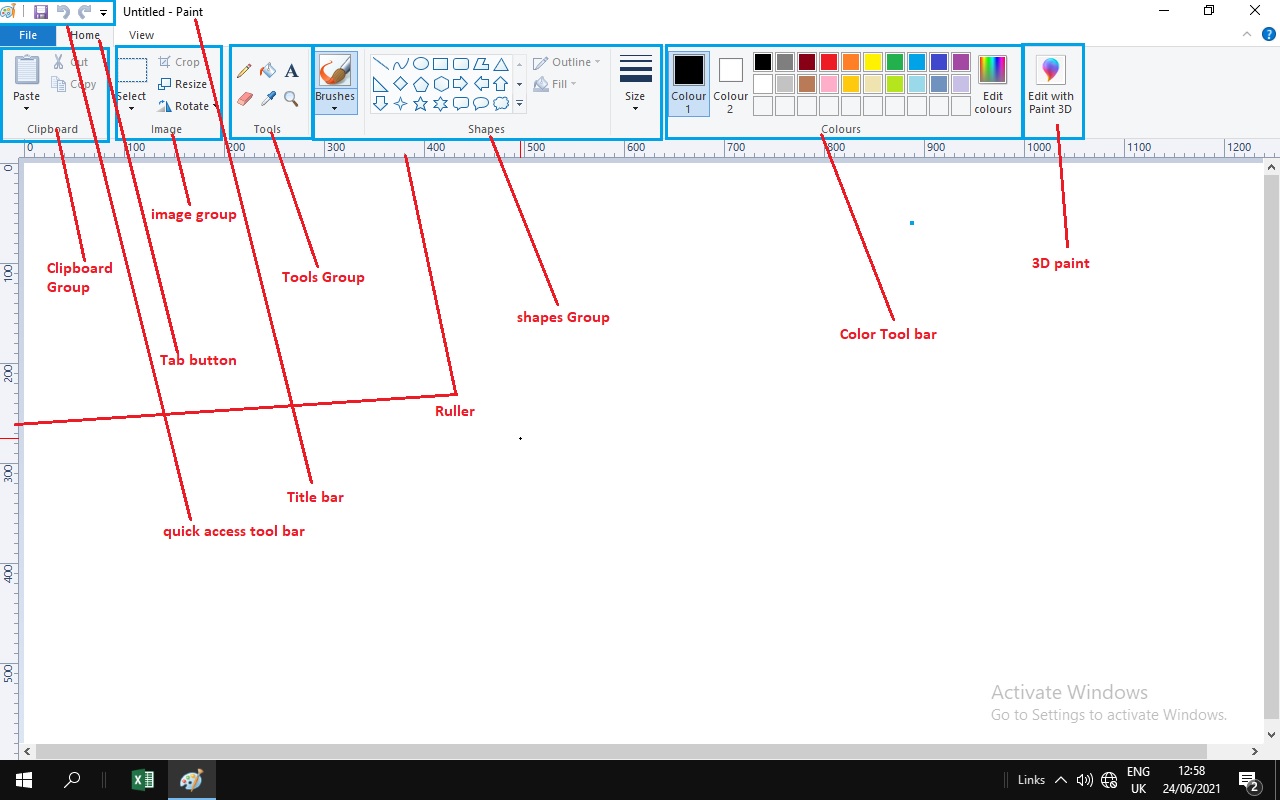
Task: Expand the Shapes gallery with More arrow
Action: coord(519,103)
